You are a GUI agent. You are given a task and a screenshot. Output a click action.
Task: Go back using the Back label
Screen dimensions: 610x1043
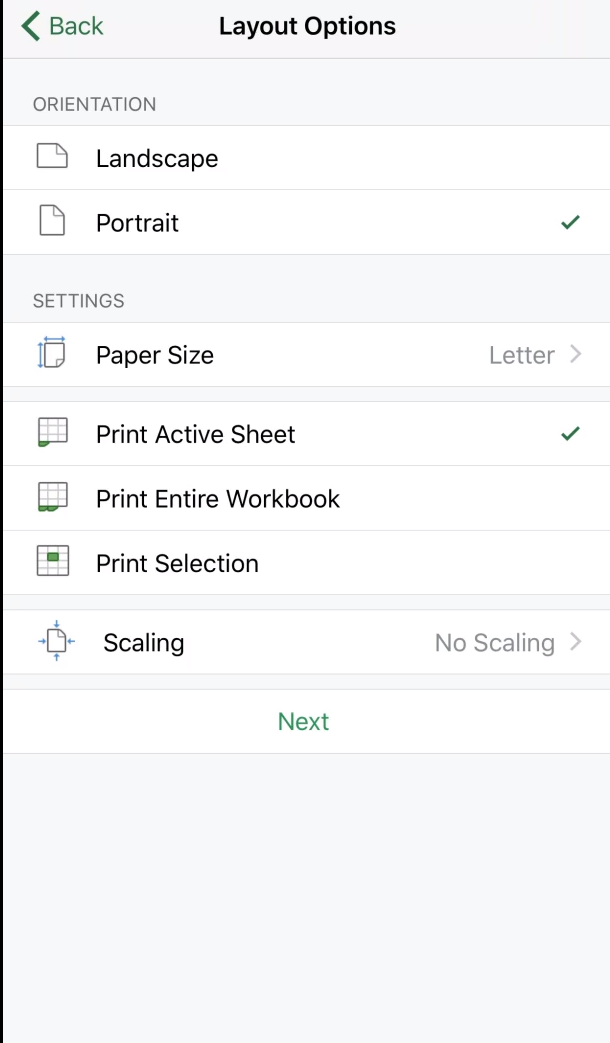[76, 26]
